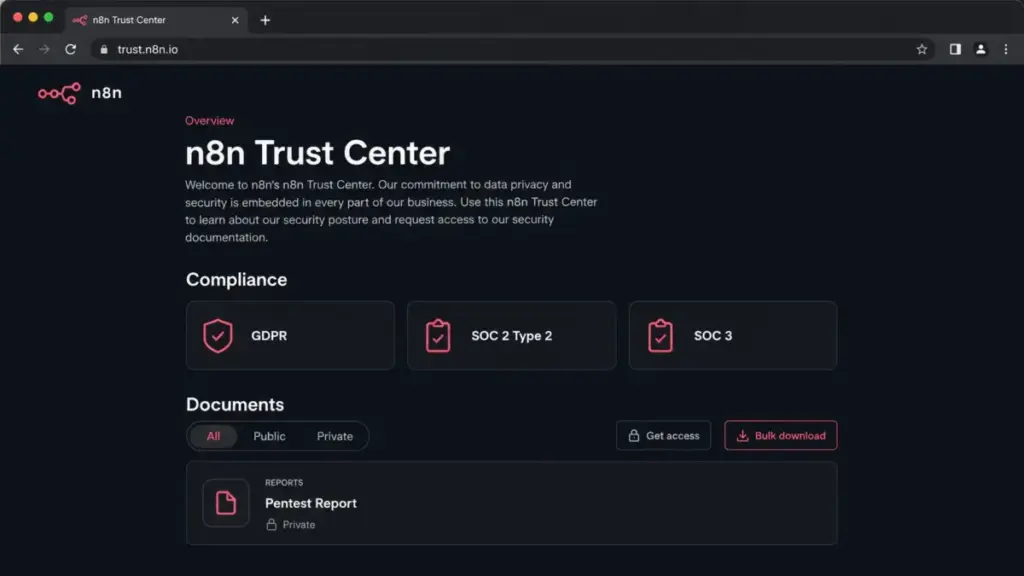Click the GDPR shield icon
Viewport: 1024px width, 576px height.
(217, 336)
